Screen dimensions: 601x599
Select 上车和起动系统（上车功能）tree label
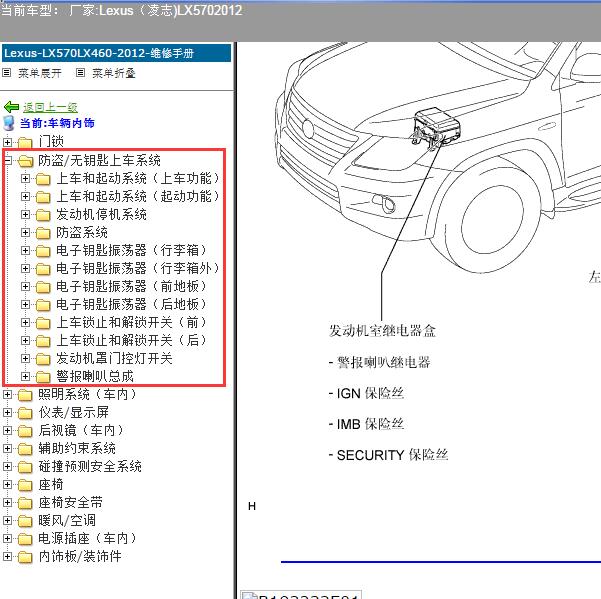click(x=138, y=178)
